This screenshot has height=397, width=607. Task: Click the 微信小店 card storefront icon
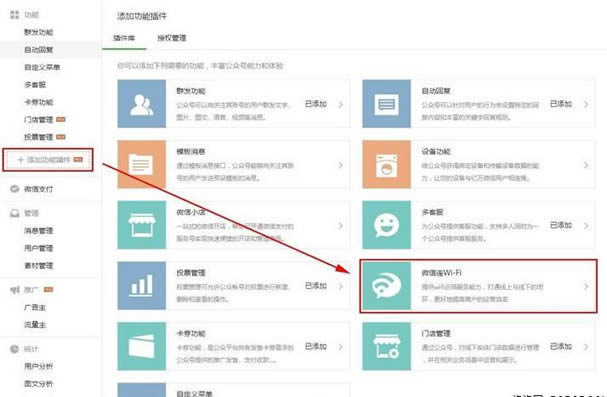(142, 225)
